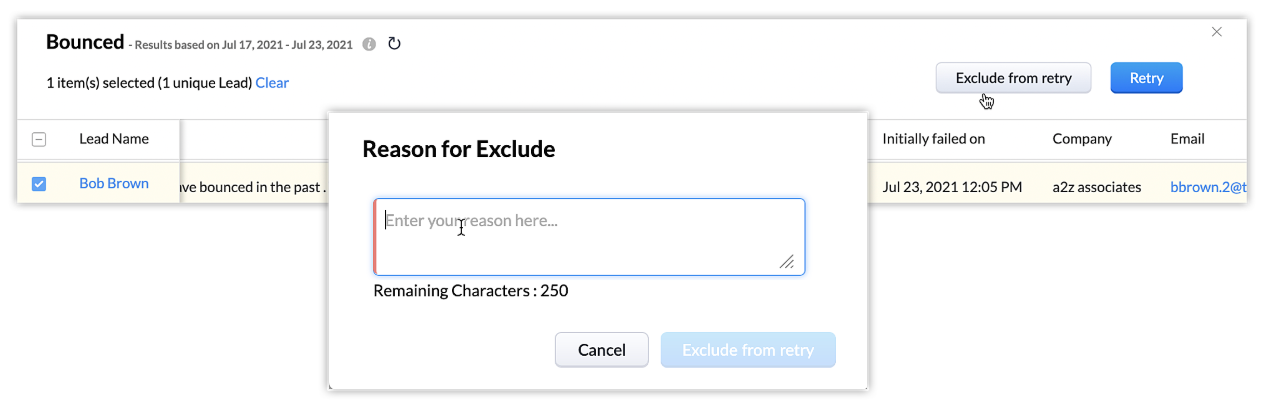1264x406 pixels.
Task: Focus the reason text input field
Action: point(590,237)
